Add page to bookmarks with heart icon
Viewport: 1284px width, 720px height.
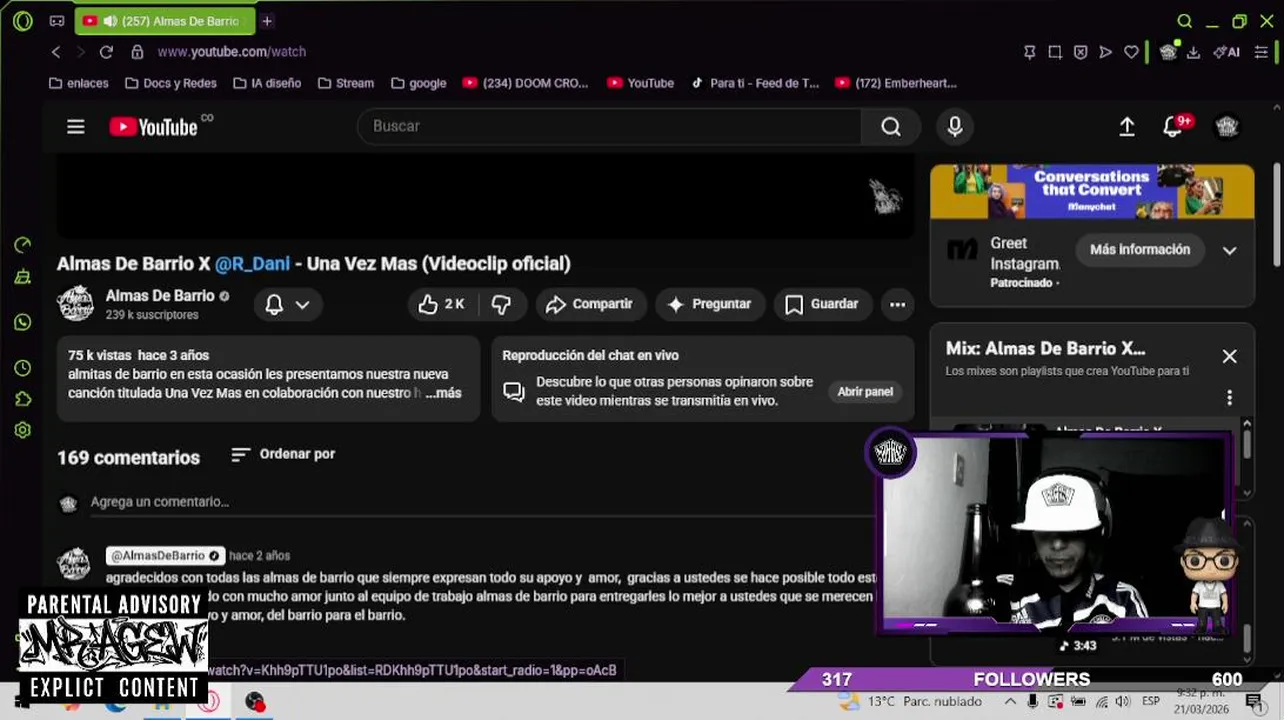[1131, 52]
